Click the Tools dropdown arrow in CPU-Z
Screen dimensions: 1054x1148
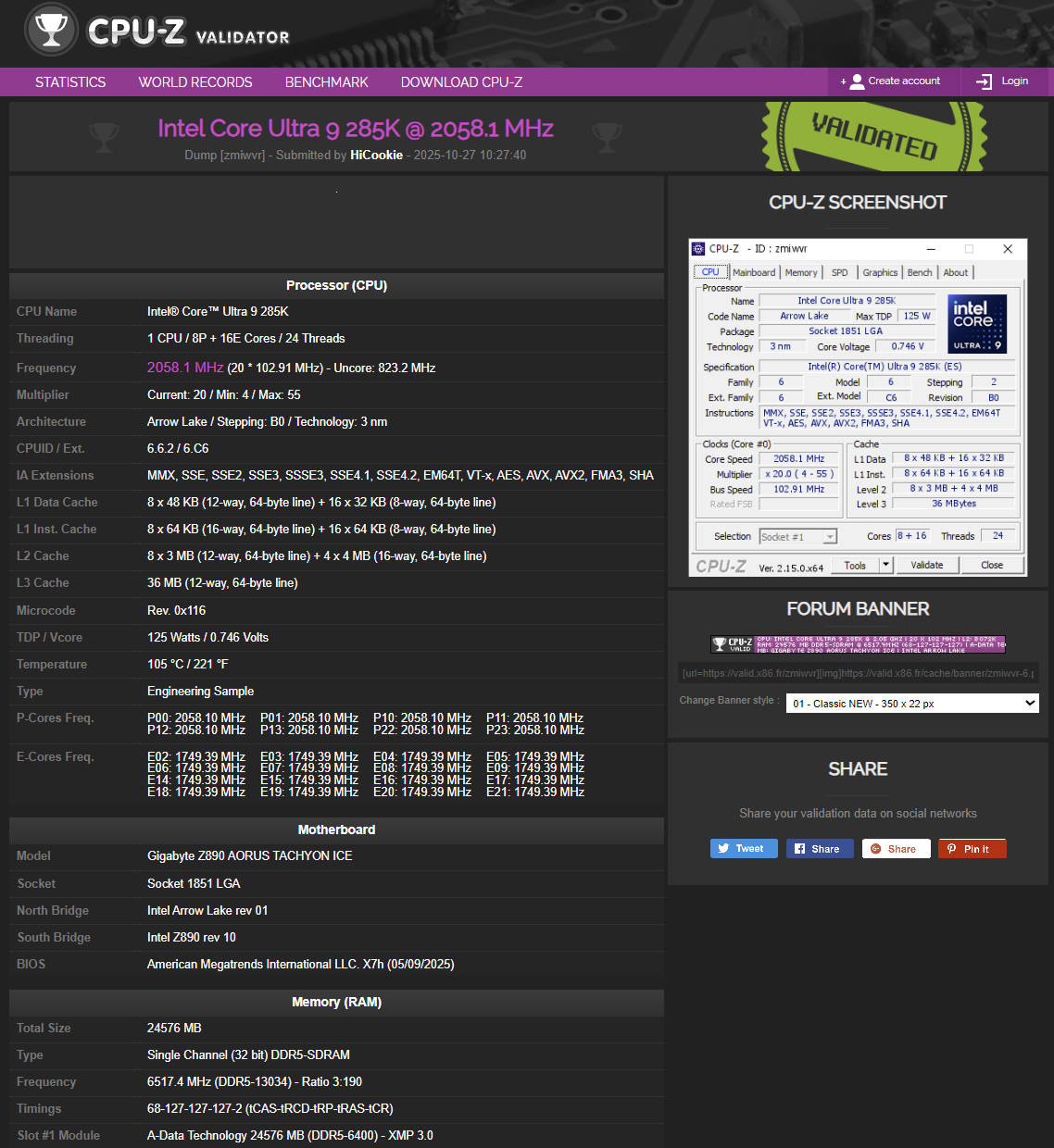click(x=885, y=565)
